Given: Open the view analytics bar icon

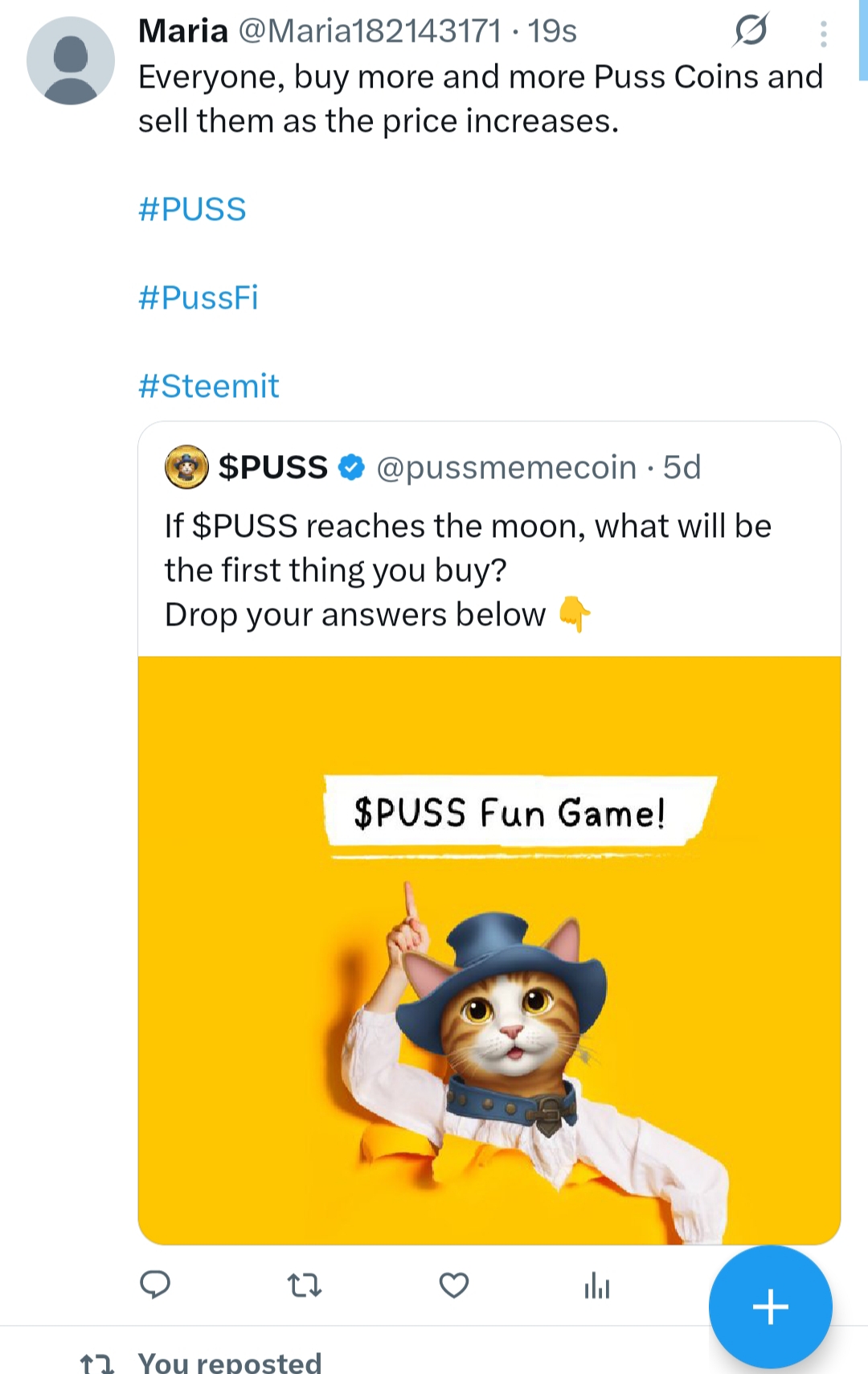Looking at the screenshot, I should click(x=597, y=1286).
